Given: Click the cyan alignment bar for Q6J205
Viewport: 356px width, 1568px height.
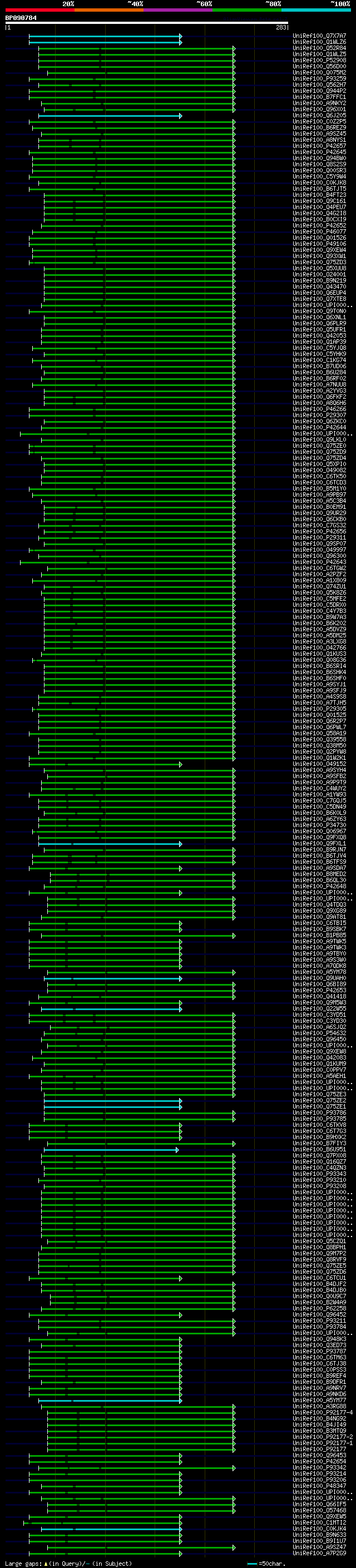Looking at the screenshot, I should coord(110,116).
